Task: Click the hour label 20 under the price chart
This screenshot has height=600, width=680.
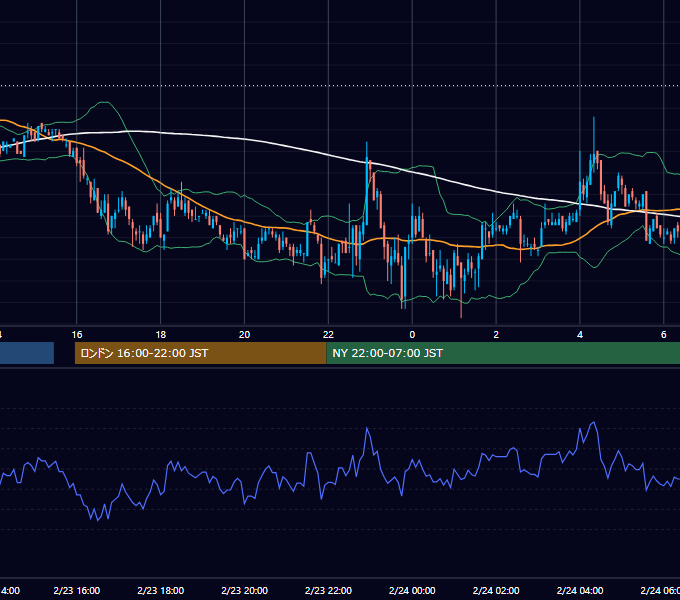Action: [245, 334]
